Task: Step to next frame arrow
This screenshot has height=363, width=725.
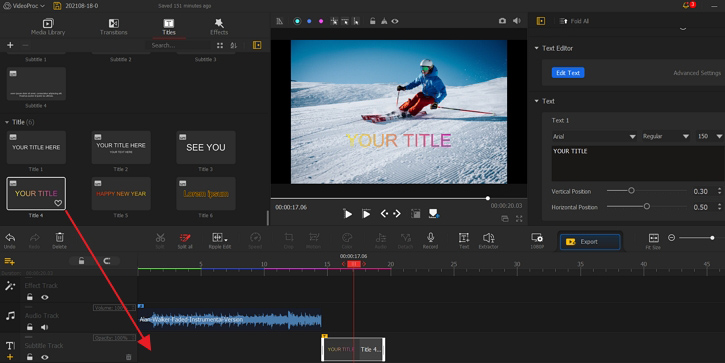Action: [x=397, y=214]
